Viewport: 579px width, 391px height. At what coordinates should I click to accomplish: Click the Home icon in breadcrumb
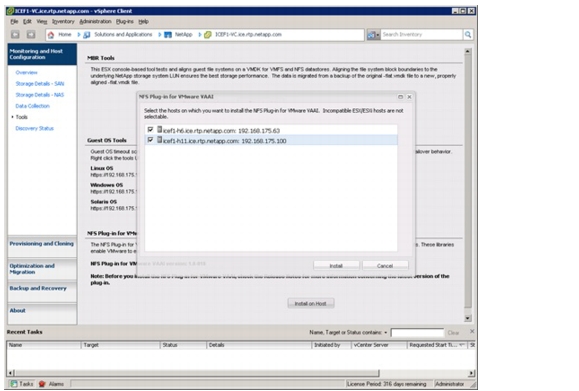51,35
